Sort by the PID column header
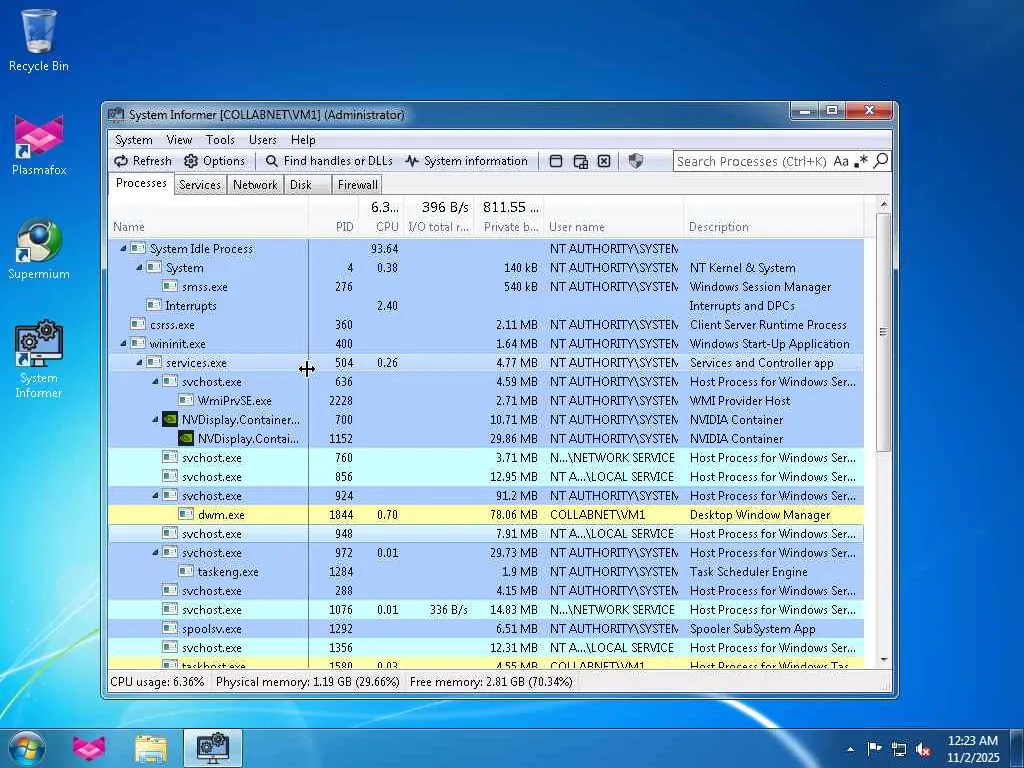1024x768 pixels. (x=344, y=227)
